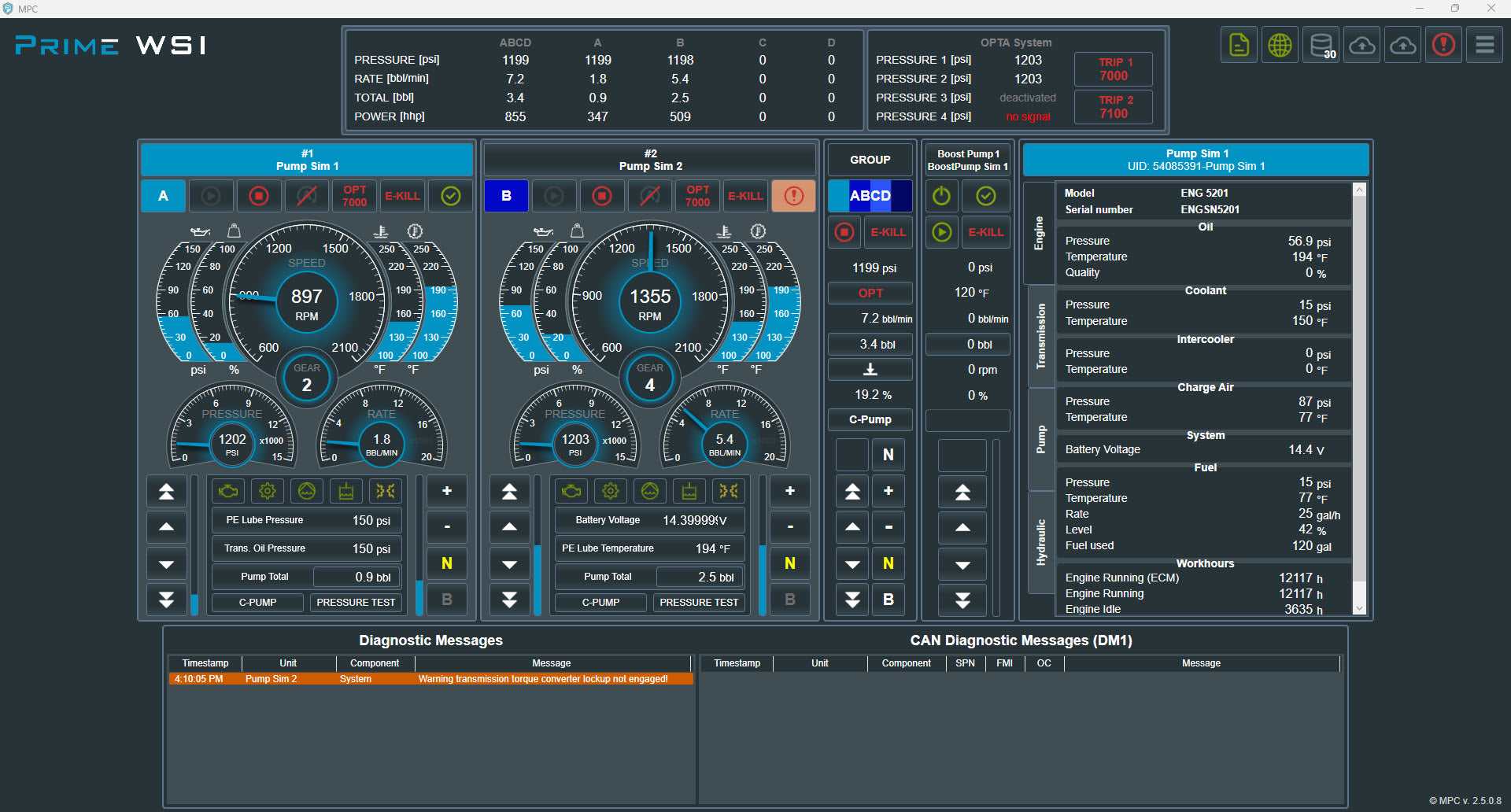
Task: Toggle the B brake button on Pump Sim 1
Action: 447,600
